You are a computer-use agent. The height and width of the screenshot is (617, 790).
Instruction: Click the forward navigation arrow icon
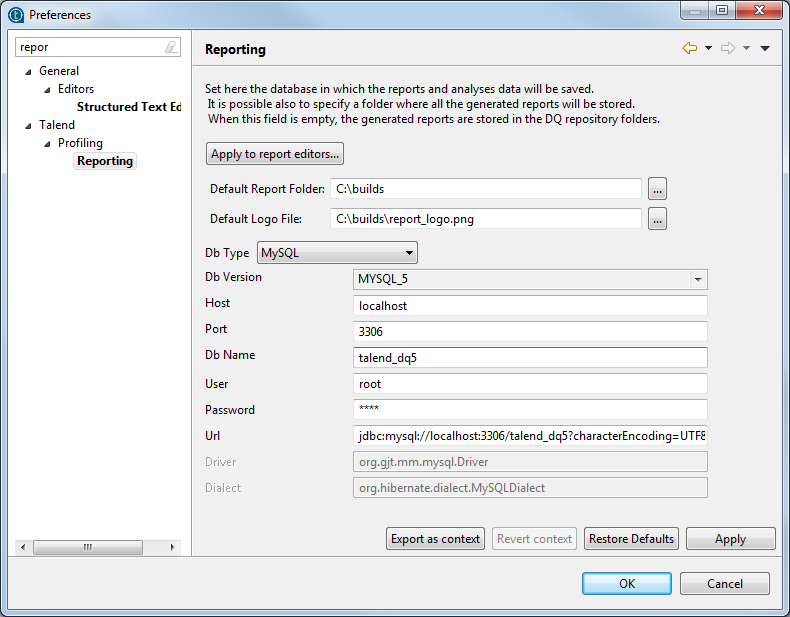[x=728, y=48]
